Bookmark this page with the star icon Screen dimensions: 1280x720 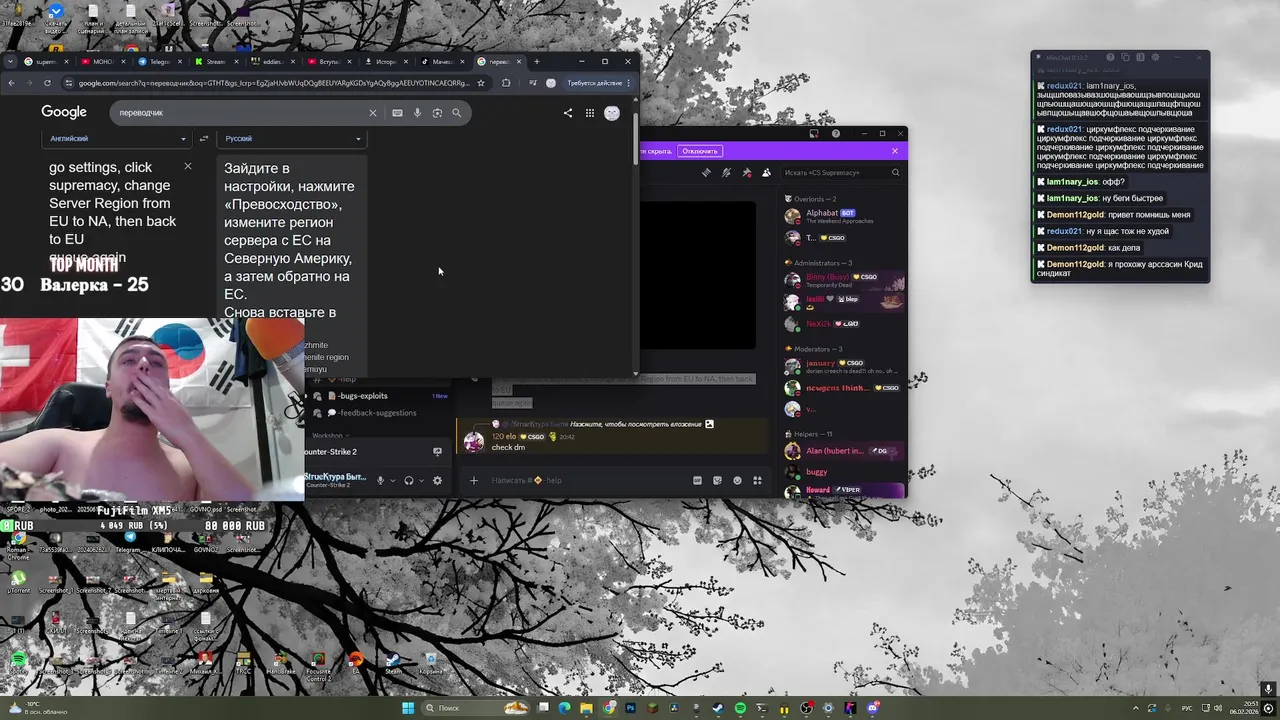481,83
